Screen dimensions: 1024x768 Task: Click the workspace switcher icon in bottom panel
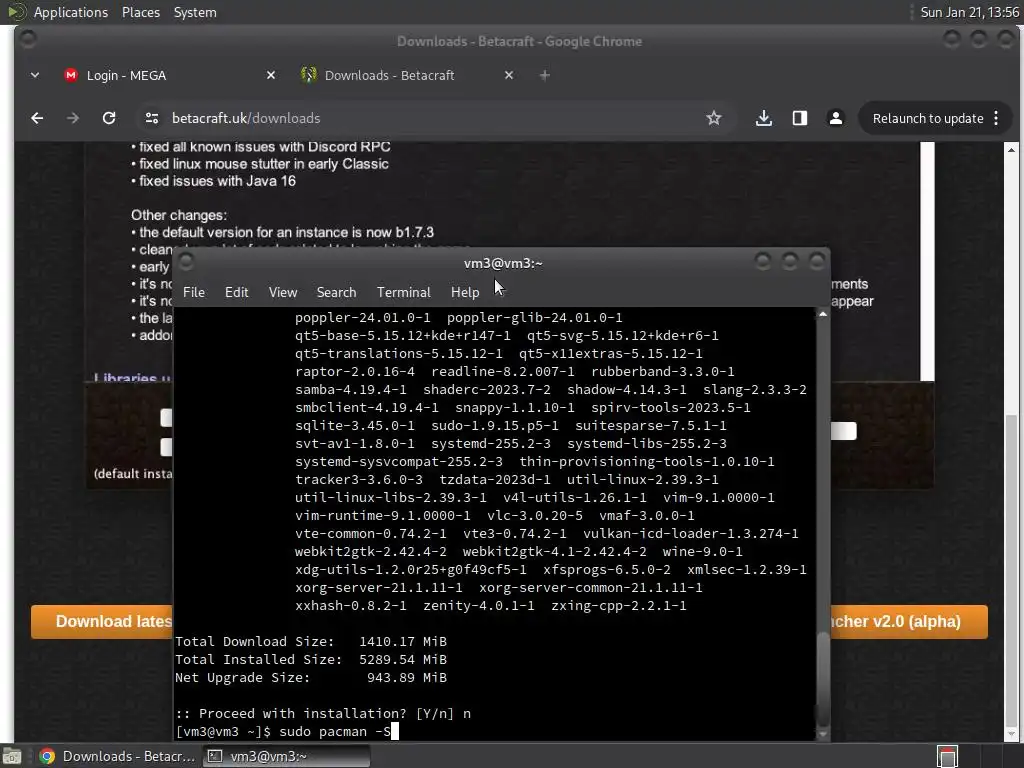[x=947, y=756]
